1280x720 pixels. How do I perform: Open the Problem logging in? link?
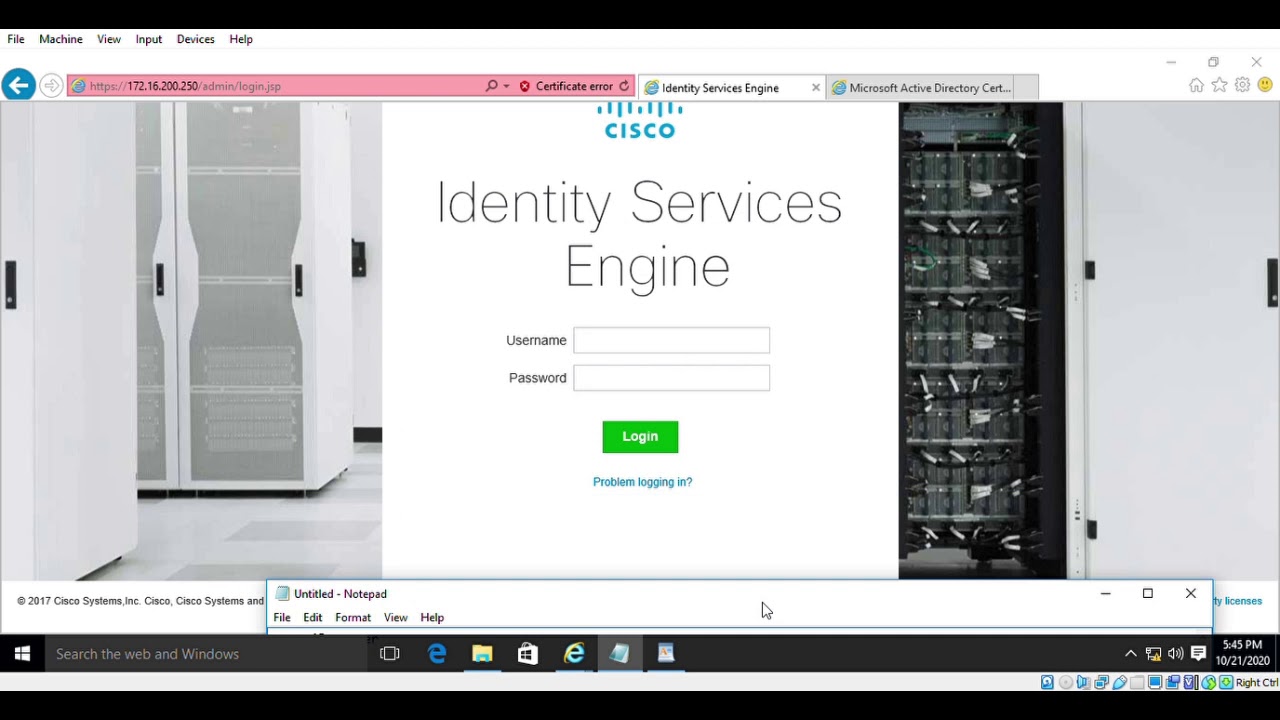click(x=642, y=482)
